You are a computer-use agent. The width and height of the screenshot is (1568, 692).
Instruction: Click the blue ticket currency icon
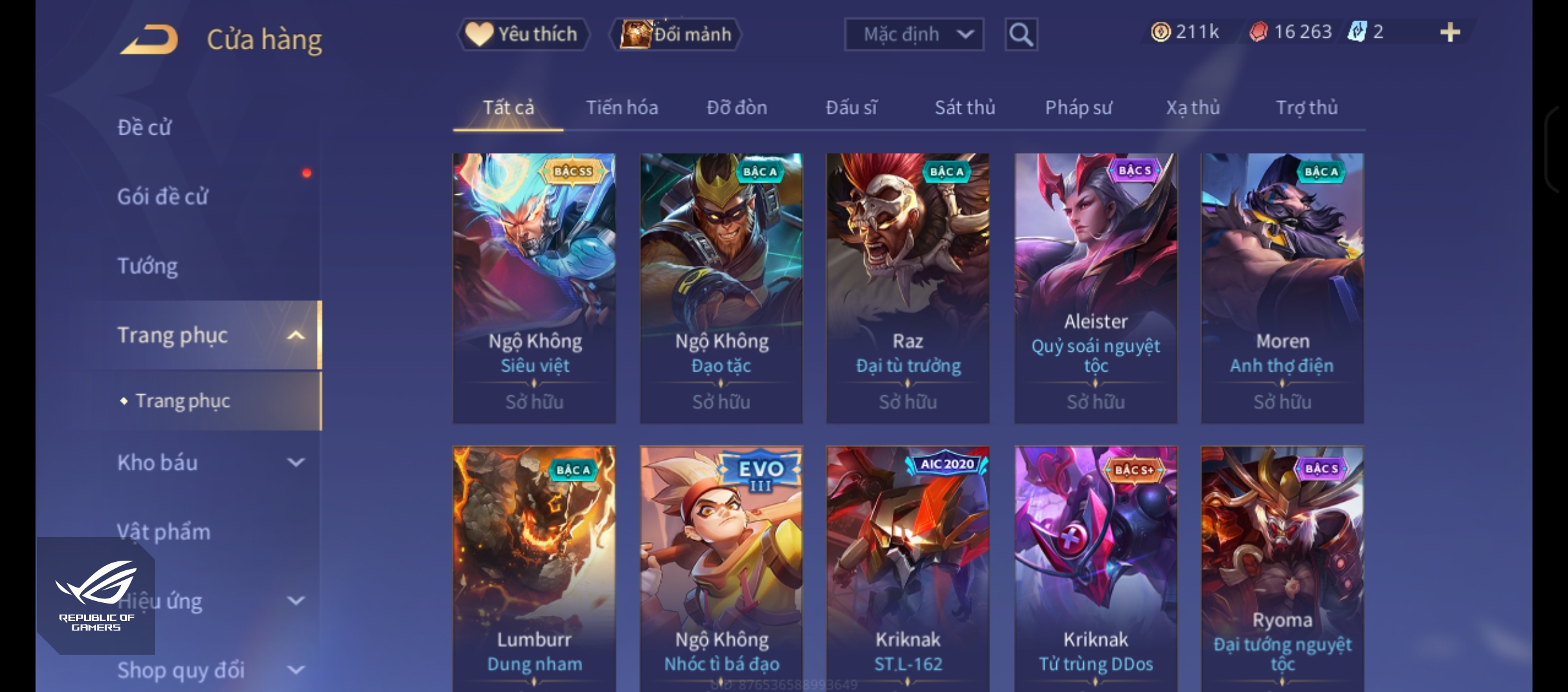pyautogui.click(x=1357, y=32)
